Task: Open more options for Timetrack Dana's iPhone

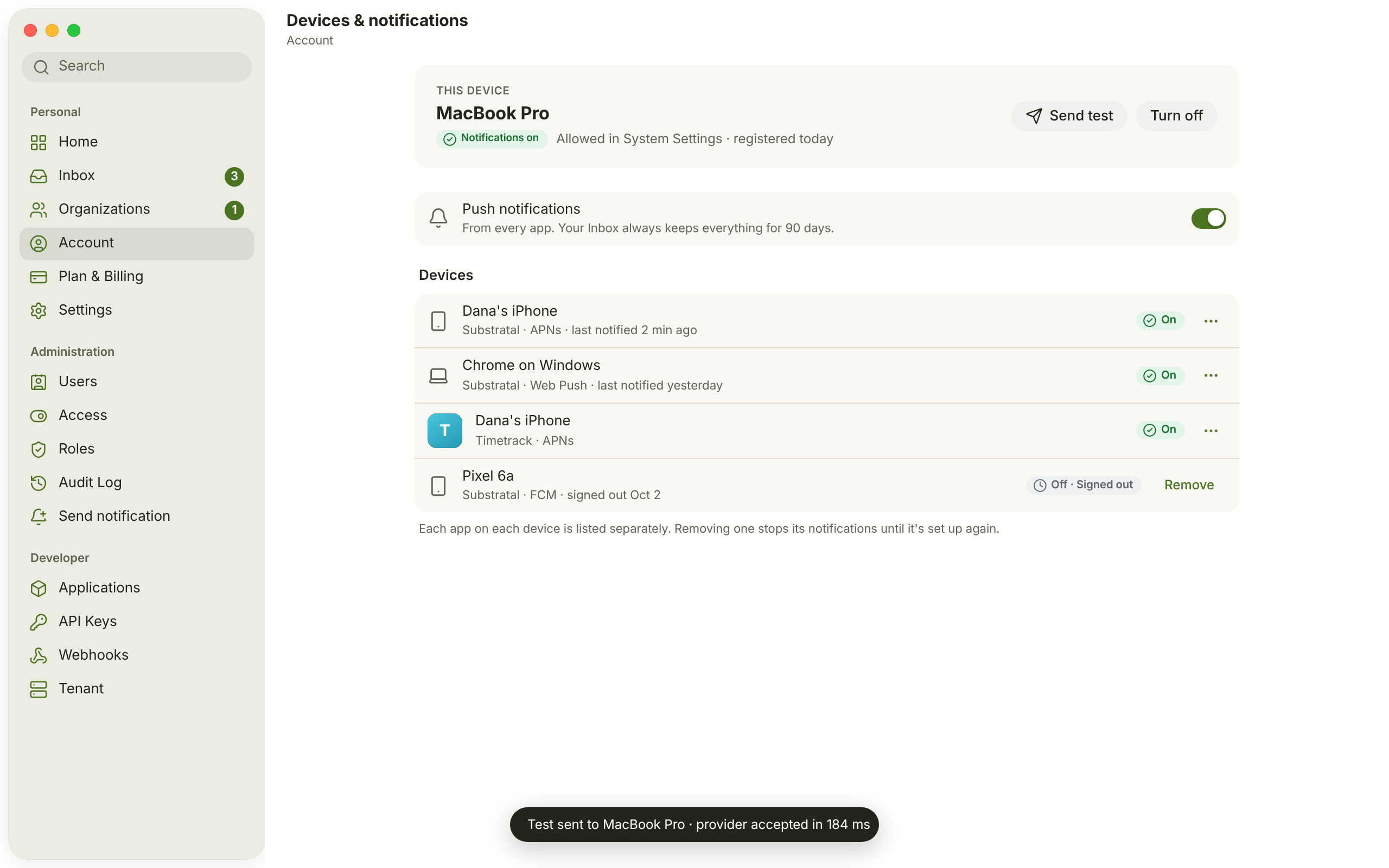Action: tap(1211, 431)
